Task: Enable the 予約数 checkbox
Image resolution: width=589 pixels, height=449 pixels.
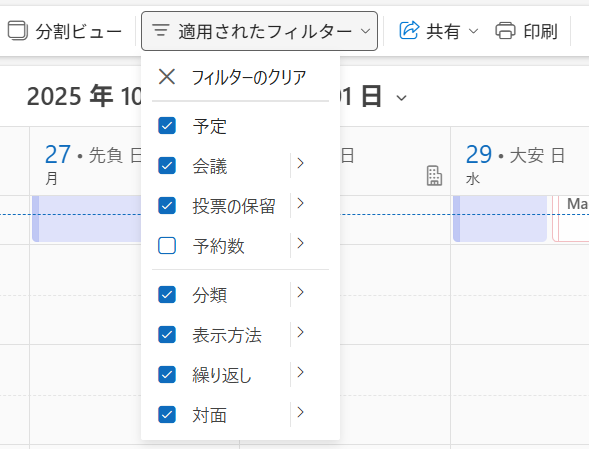Action: coord(167,246)
